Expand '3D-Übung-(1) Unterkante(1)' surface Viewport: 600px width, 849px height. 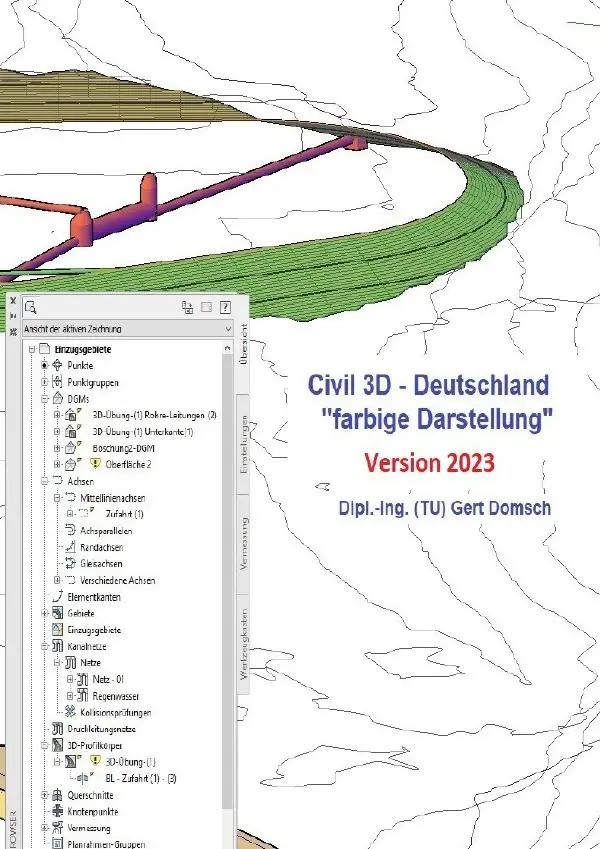point(57,432)
